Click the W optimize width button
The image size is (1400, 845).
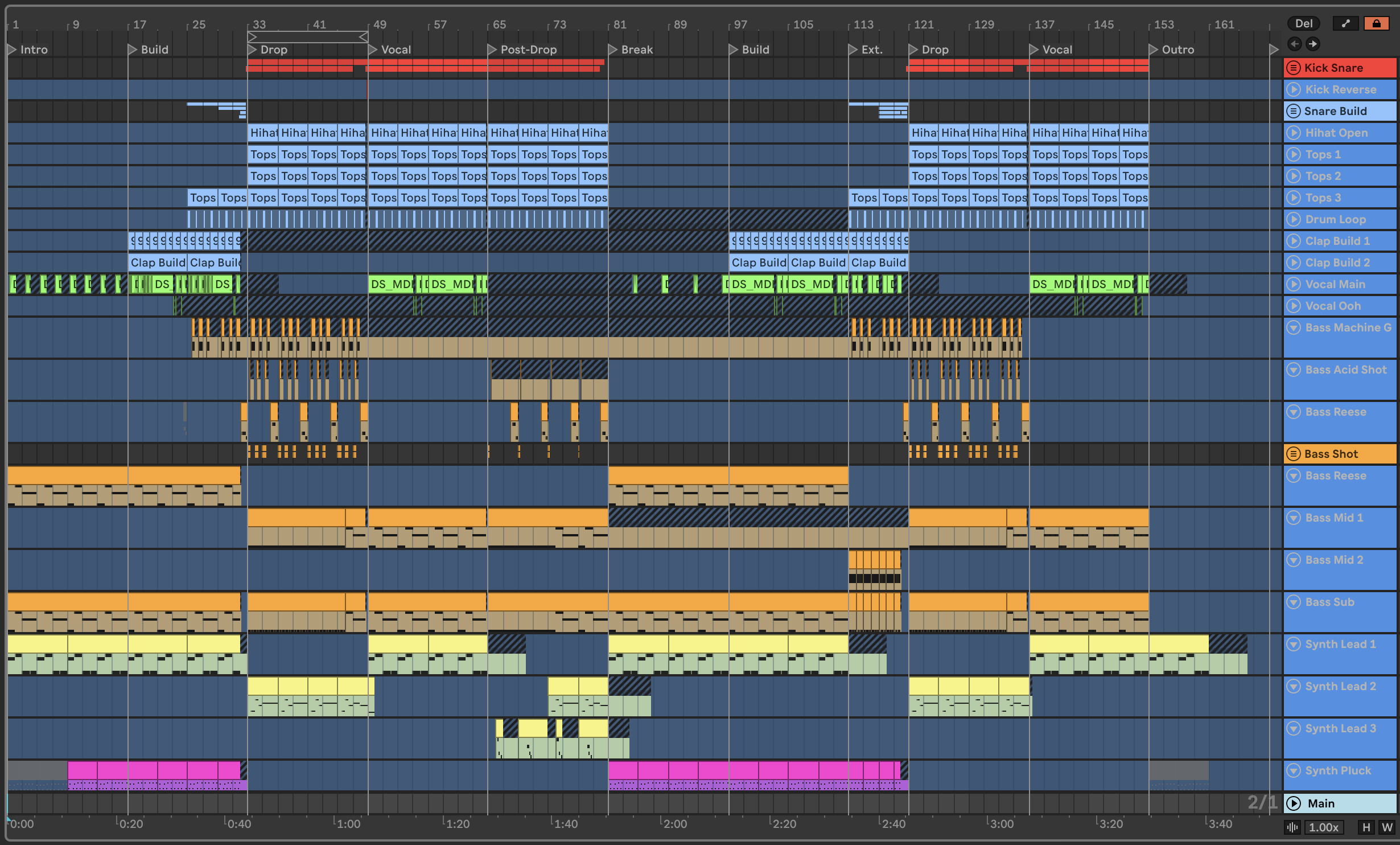pyautogui.click(x=1387, y=827)
